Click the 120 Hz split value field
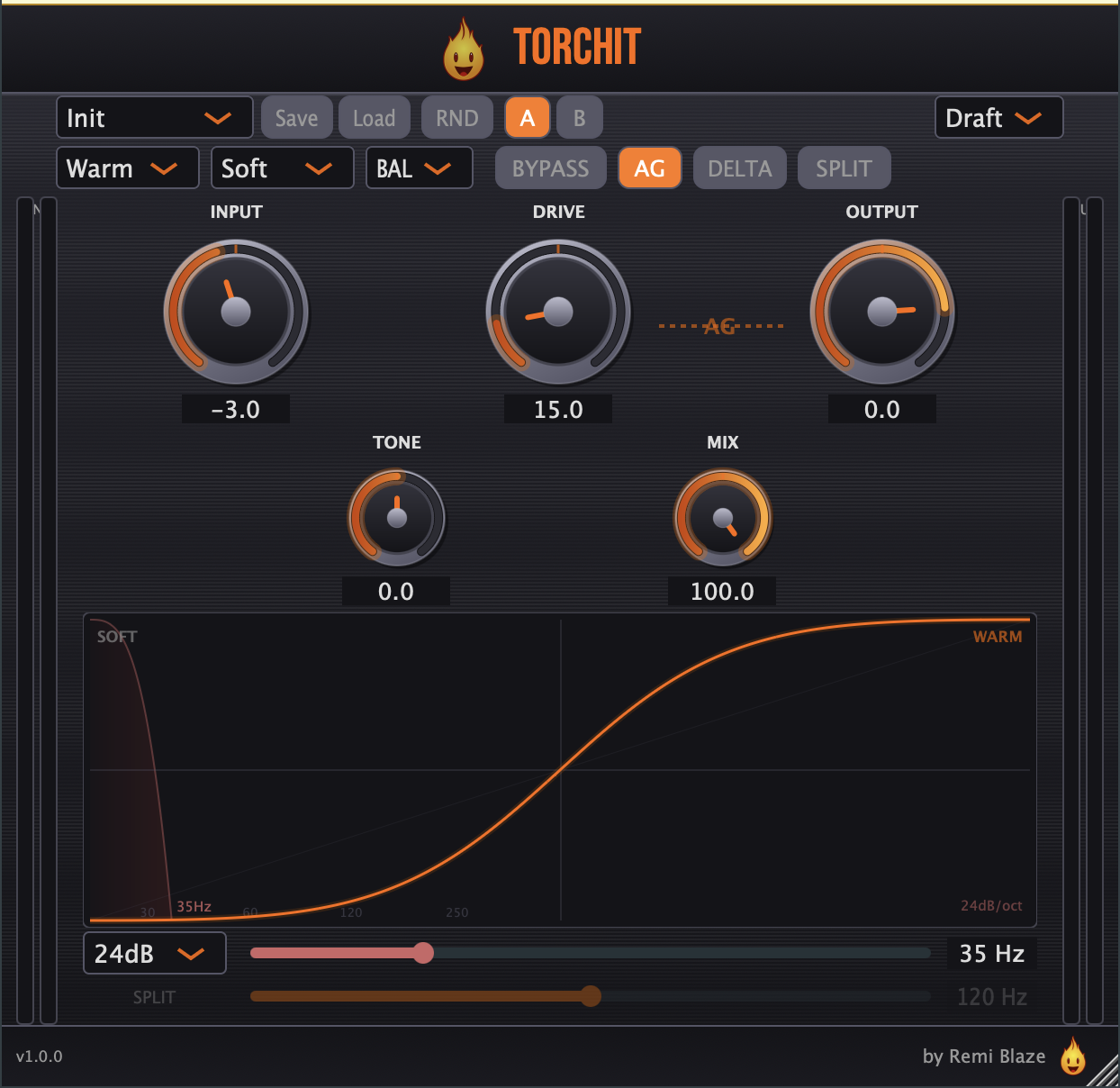 pyautogui.click(x=992, y=997)
